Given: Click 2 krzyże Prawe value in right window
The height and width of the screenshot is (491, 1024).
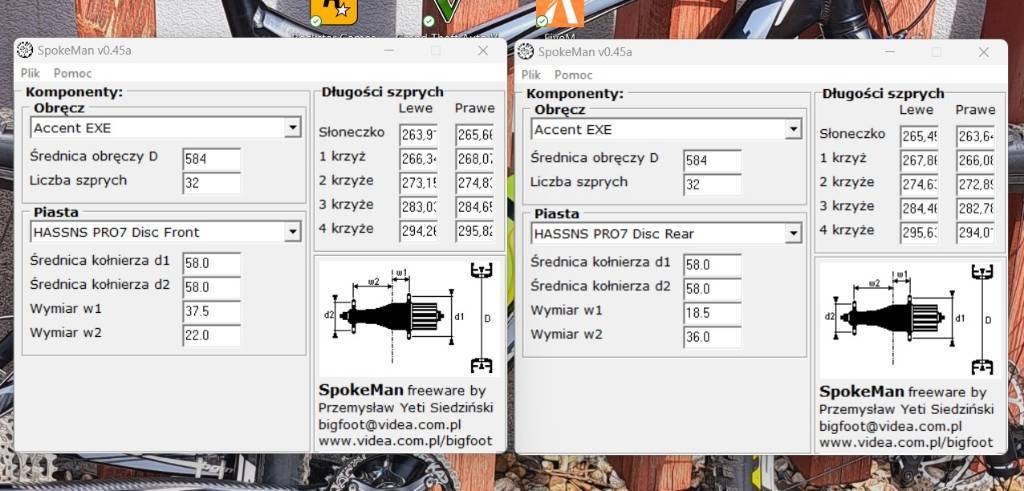Looking at the screenshot, I should [x=976, y=184].
